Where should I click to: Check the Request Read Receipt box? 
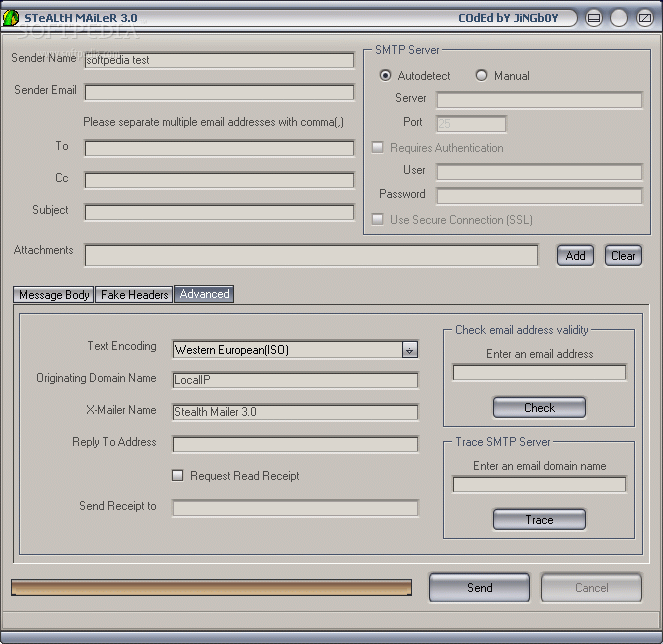coord(178,476)
